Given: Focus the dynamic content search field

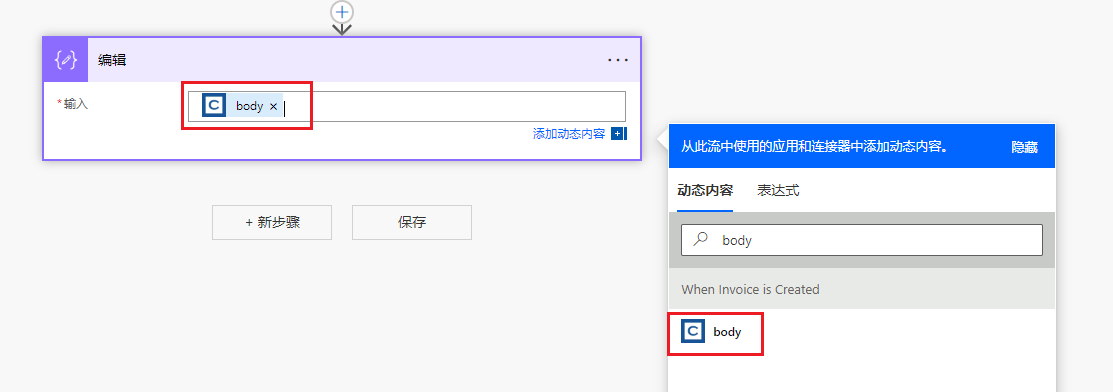Looking at the screenshot, I should [x=862, y=240].
